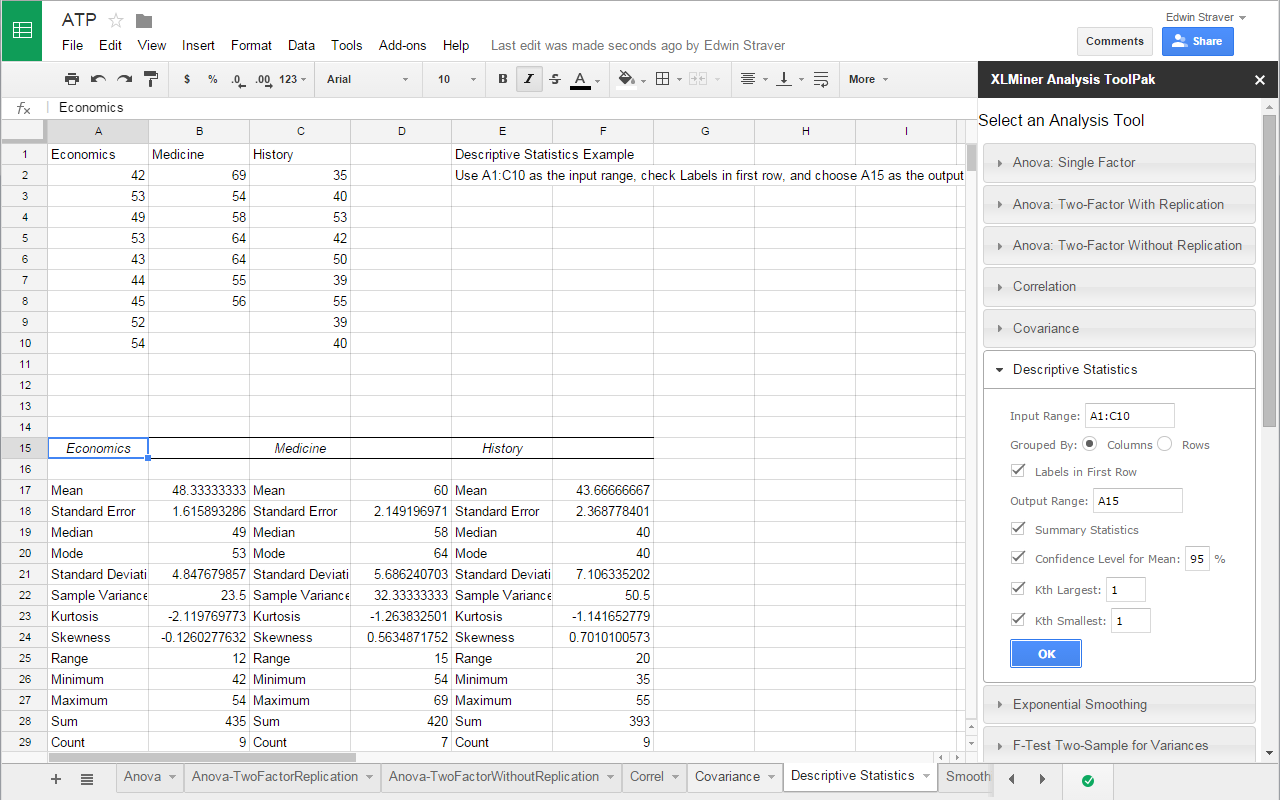The image size is (1280, 800).
Task: Switch to the Covariance sheet tab
Action: [727, 777]
